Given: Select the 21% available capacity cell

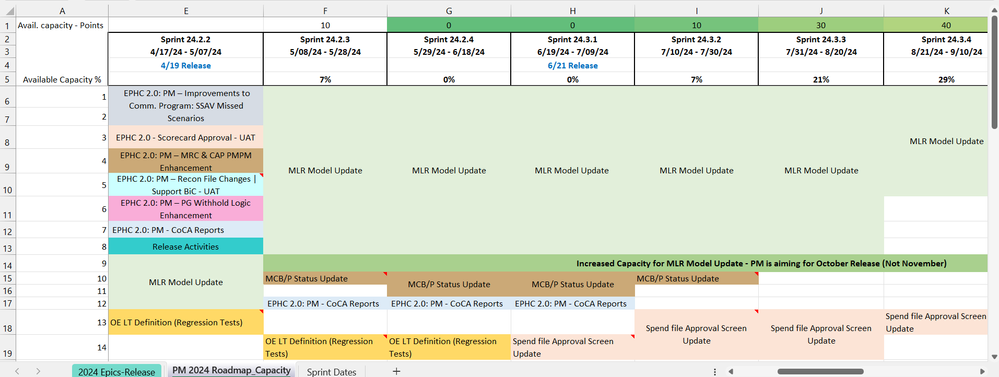Looking at the screenshot, I should click(x=820, y=80).
